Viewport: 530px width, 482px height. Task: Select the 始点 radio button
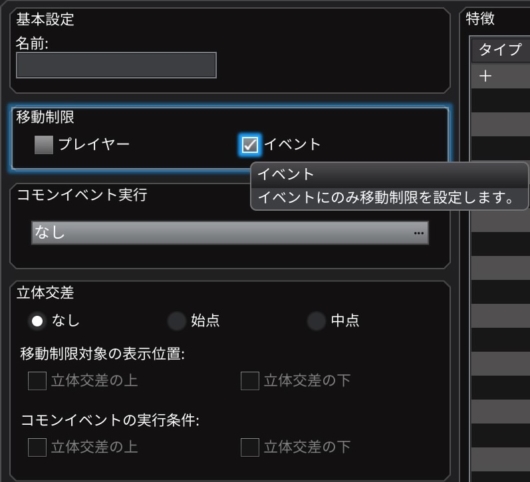point(177,321)
